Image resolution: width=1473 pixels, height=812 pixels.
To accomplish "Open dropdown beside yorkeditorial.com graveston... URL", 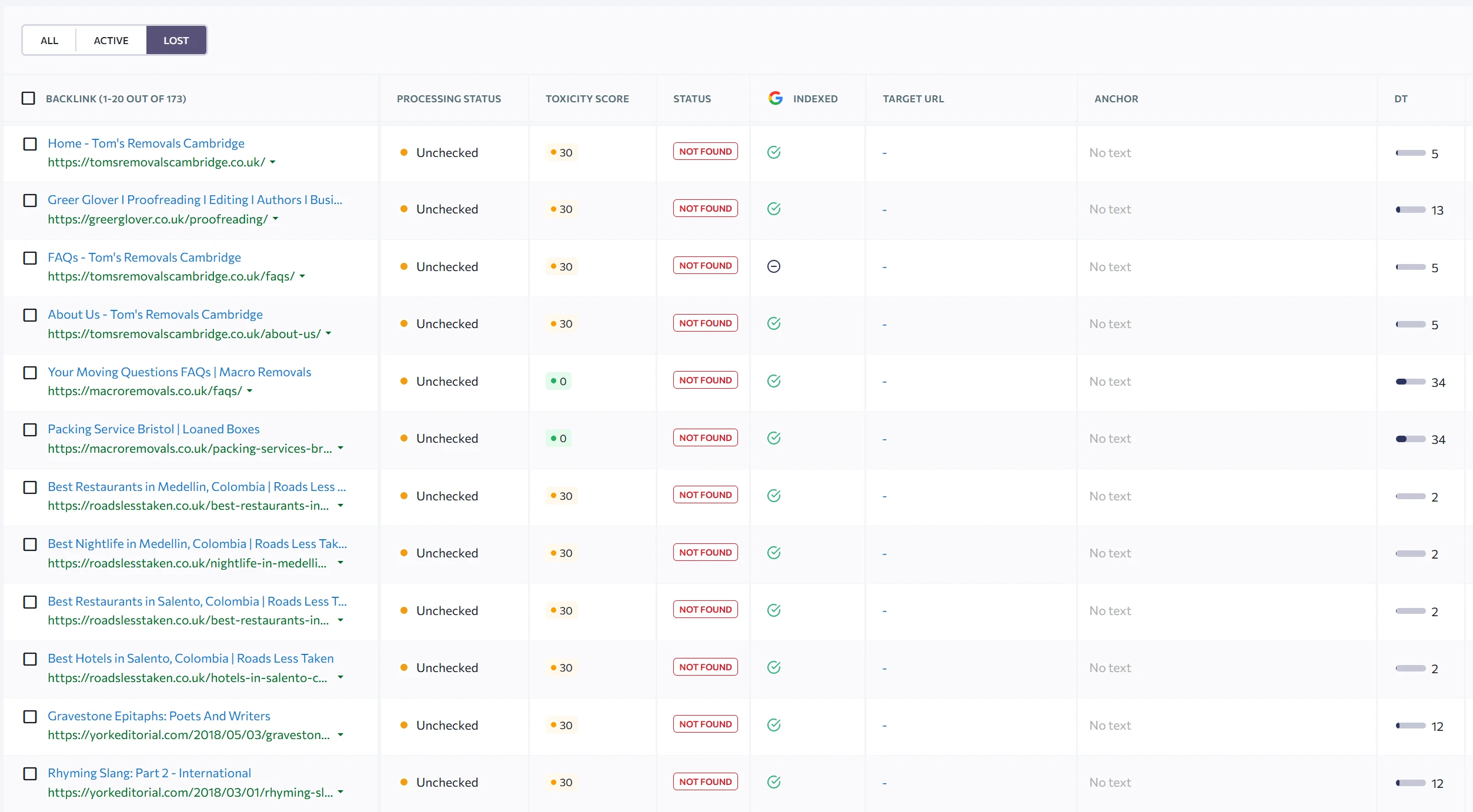I will [x=340, y=735].
